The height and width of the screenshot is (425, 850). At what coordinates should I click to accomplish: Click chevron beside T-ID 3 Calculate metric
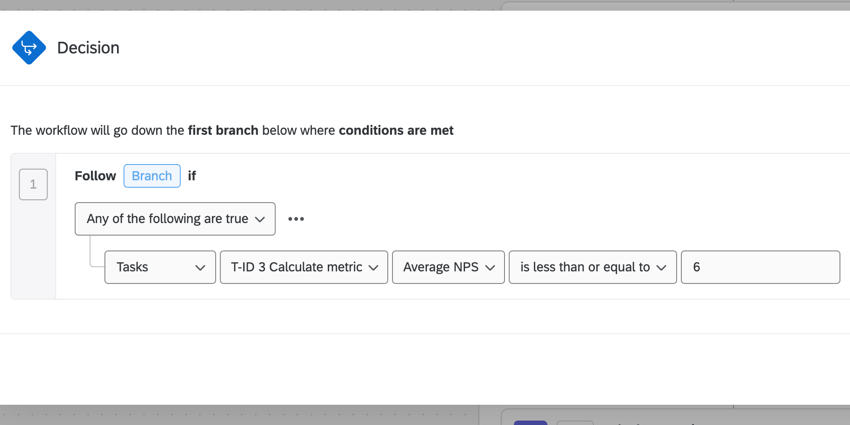(373, 268)
